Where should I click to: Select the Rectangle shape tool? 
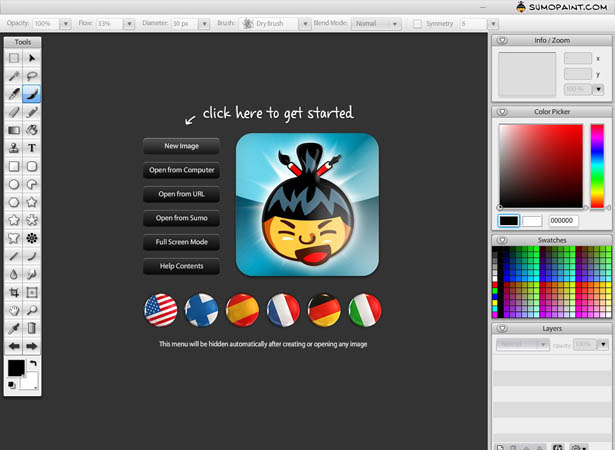[14, 166]
